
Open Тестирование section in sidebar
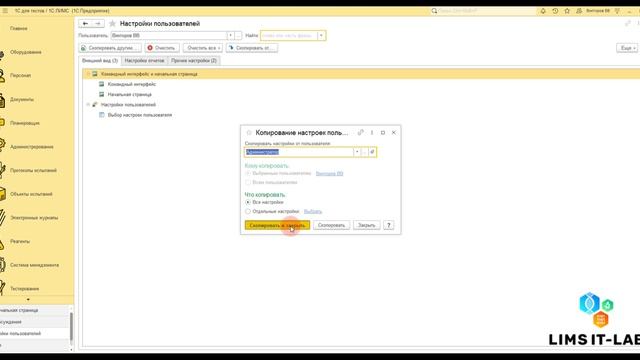coord(24,289)
